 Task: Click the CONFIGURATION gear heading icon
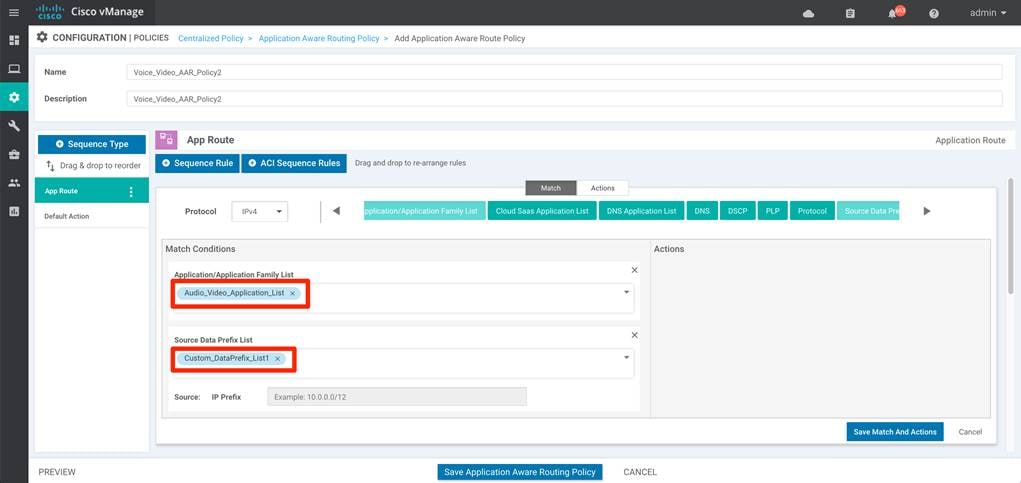coord(42,37)
